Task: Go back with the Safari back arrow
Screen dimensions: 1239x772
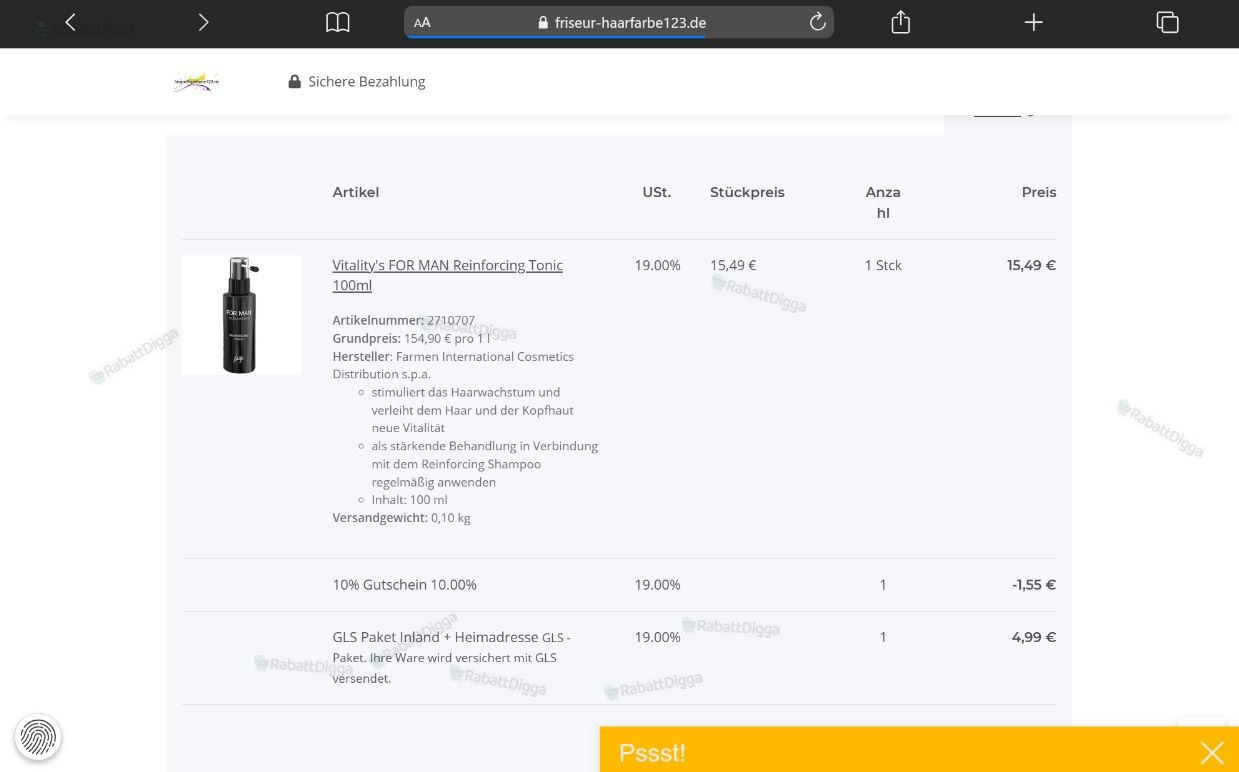Action: point(70,22)
